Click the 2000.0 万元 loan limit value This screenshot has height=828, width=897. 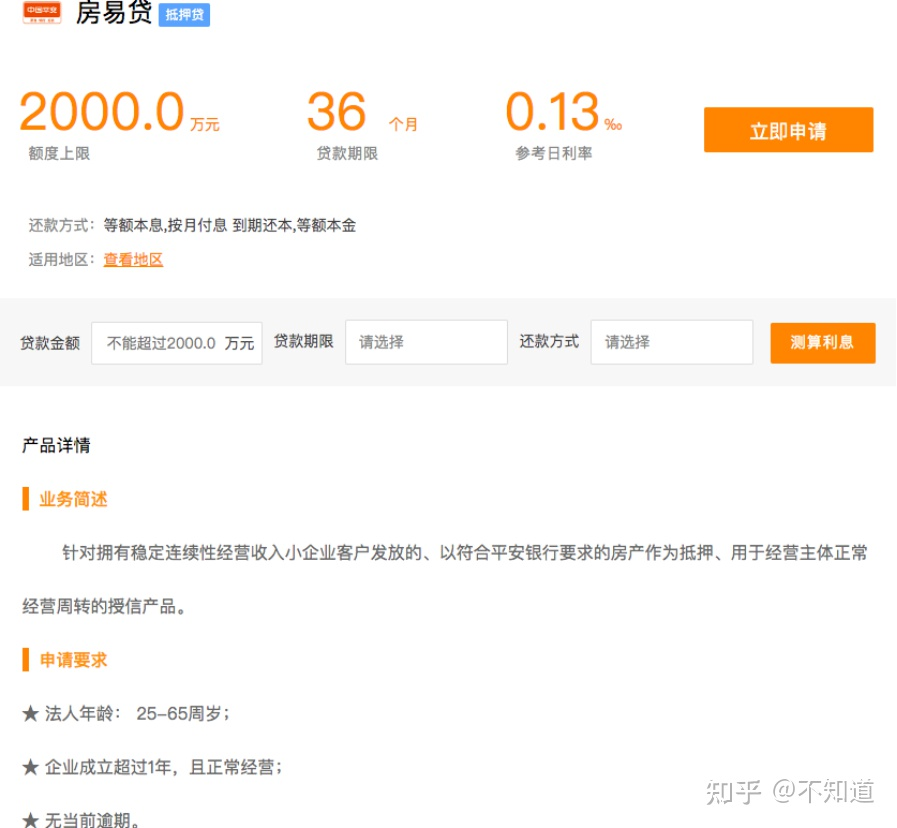[120, 112]
